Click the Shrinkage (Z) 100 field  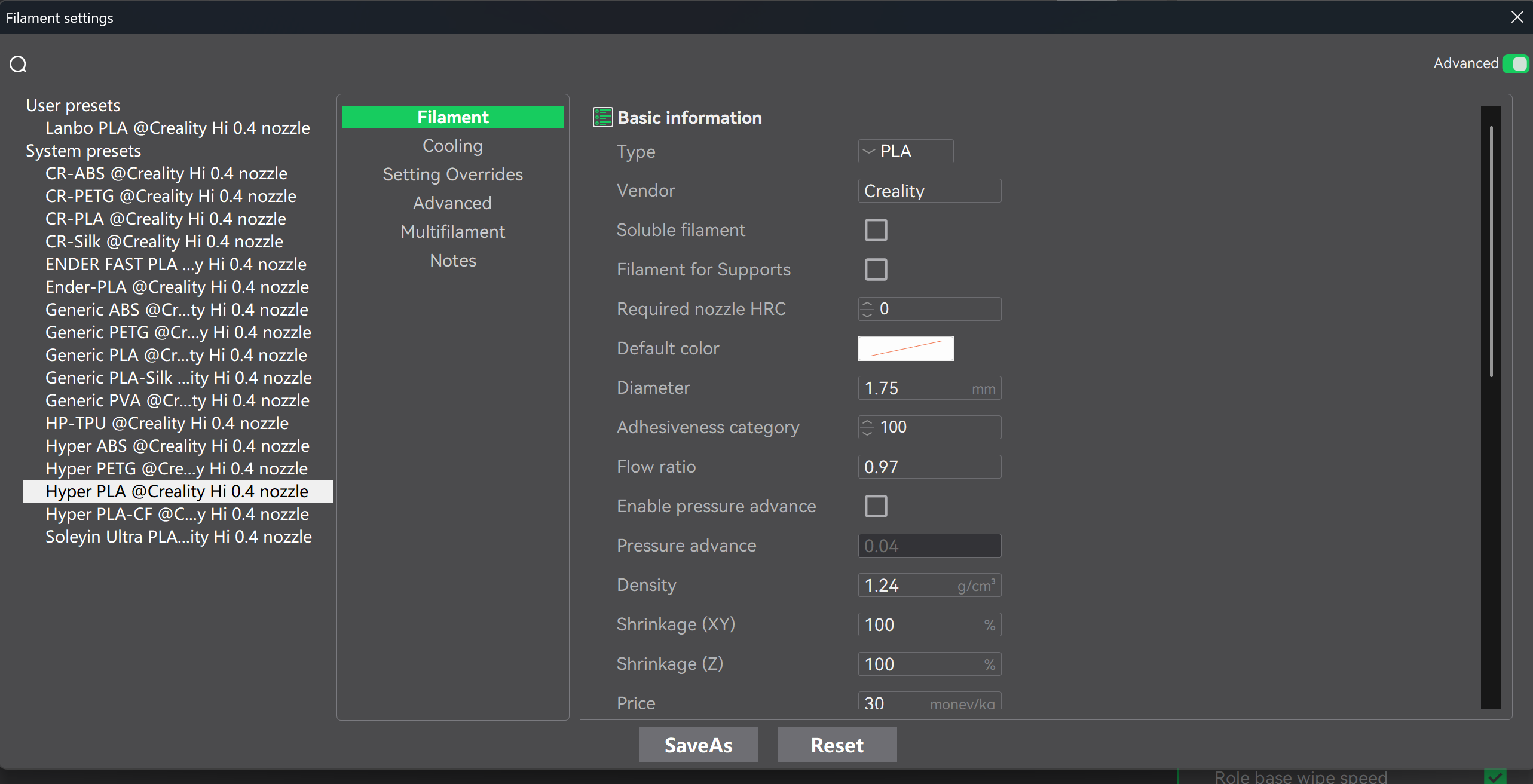929,664
